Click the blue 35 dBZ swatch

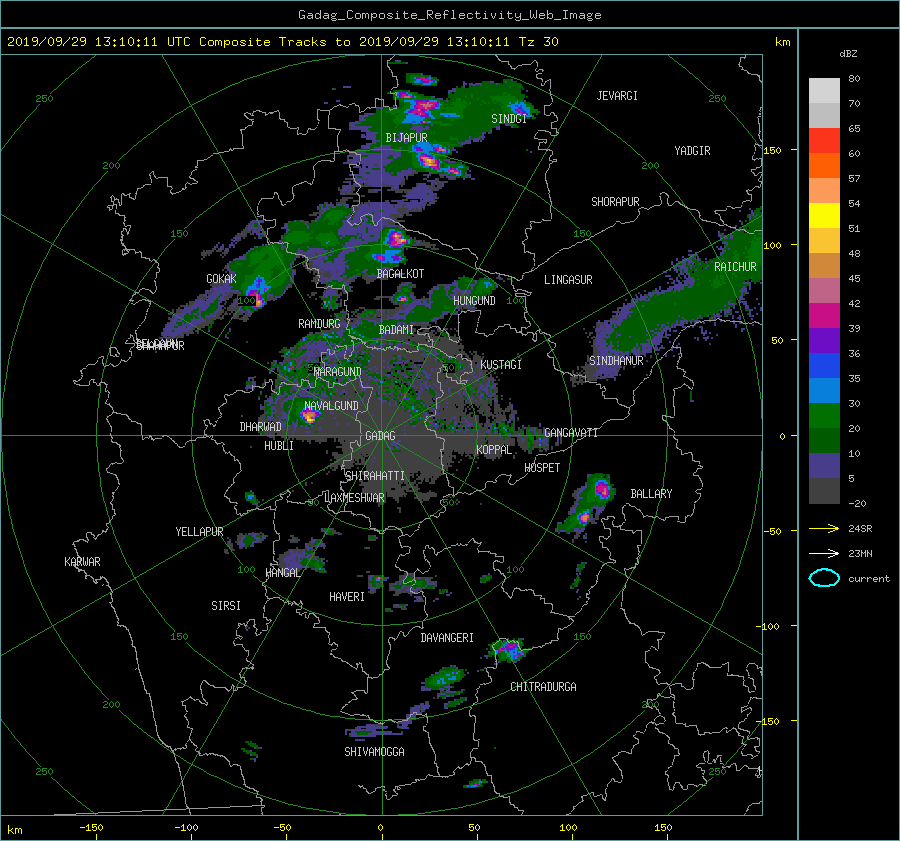[x=824, y=366]
